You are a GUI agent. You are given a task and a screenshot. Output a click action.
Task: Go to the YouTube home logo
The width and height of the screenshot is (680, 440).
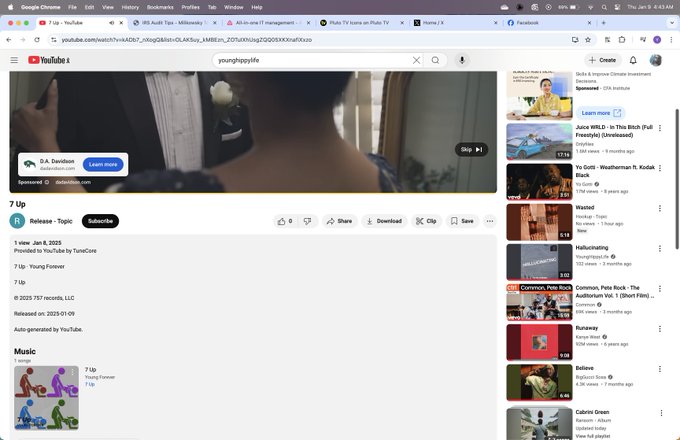pos(49,60)
